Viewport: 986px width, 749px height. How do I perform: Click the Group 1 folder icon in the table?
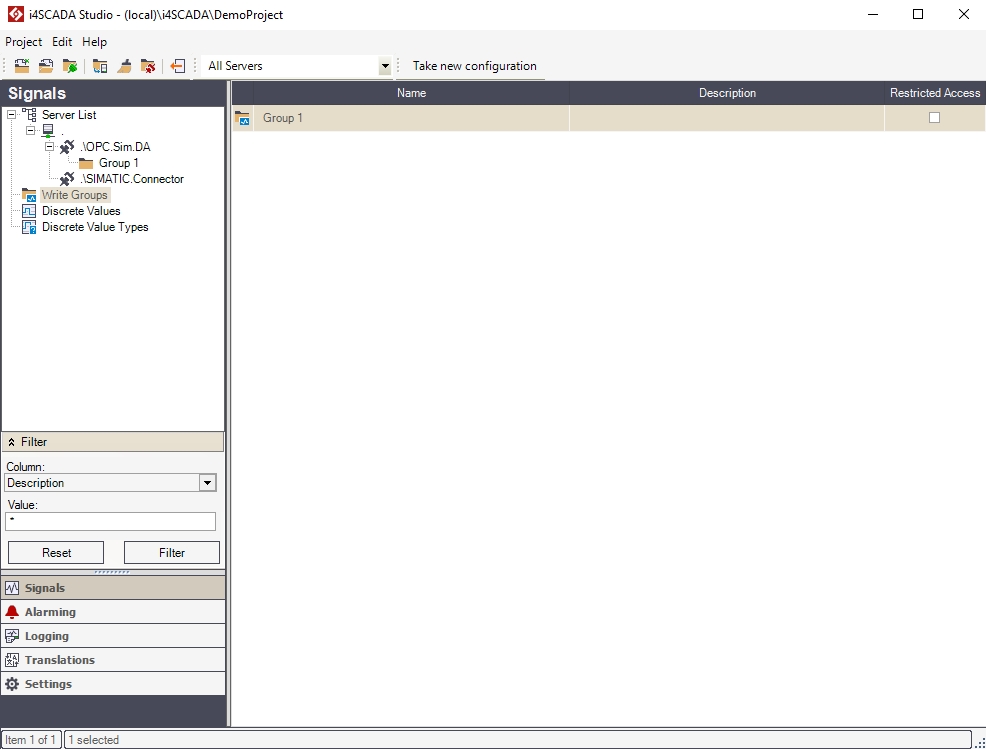(241, 118)
